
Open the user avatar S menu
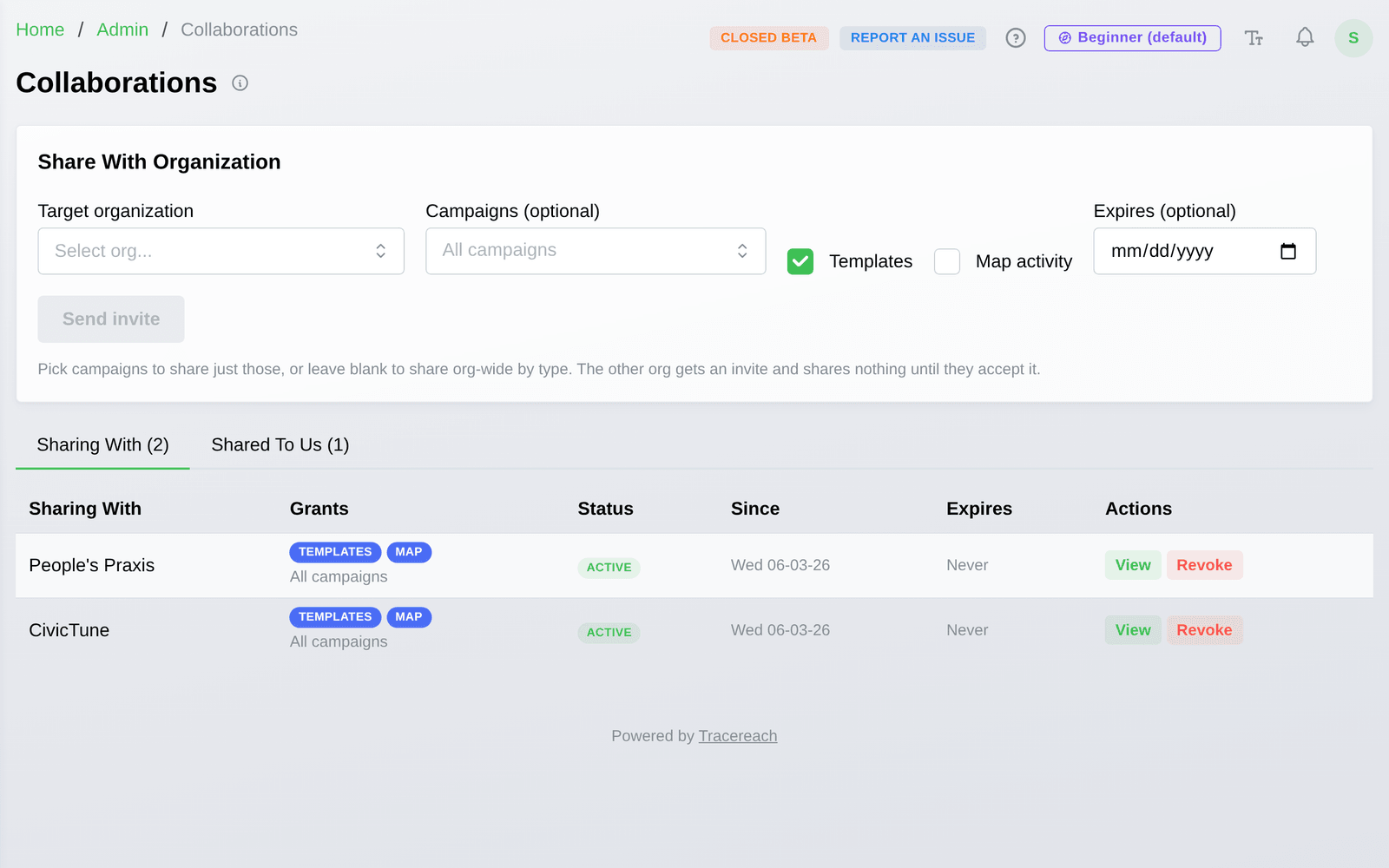pos(1353,38)
